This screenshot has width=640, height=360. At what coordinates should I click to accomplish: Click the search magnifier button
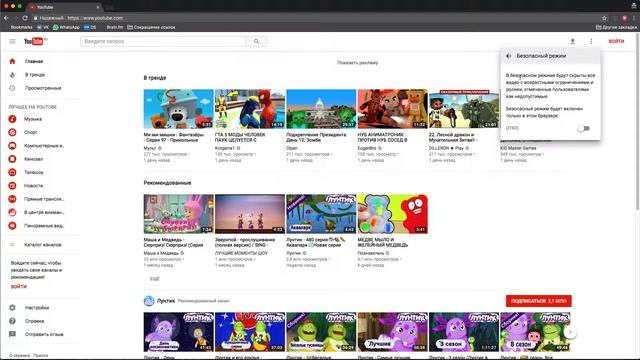256,41
